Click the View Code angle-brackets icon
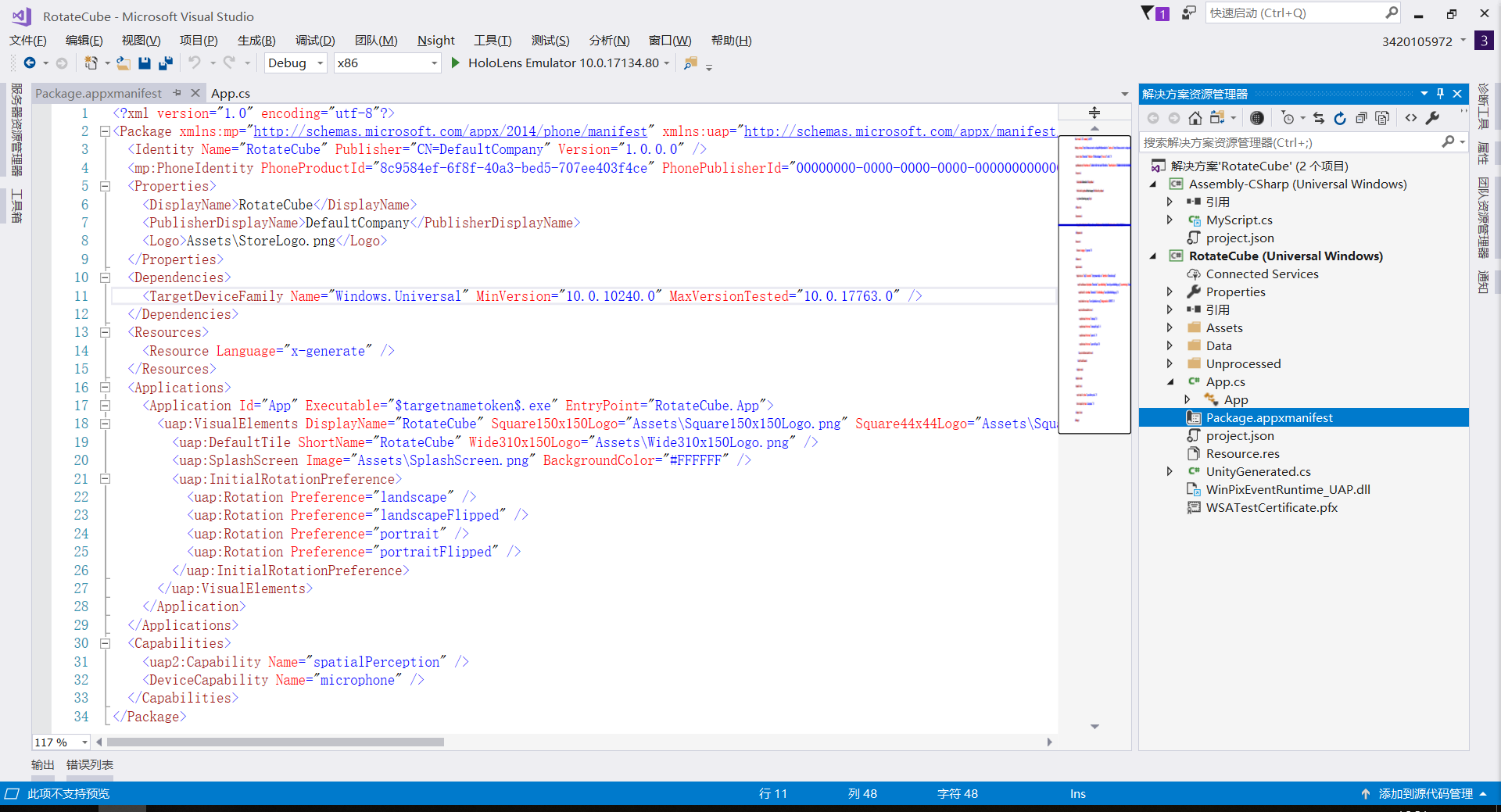The height and width of the screenshot is (812, 1501). tap(1411, 118)
